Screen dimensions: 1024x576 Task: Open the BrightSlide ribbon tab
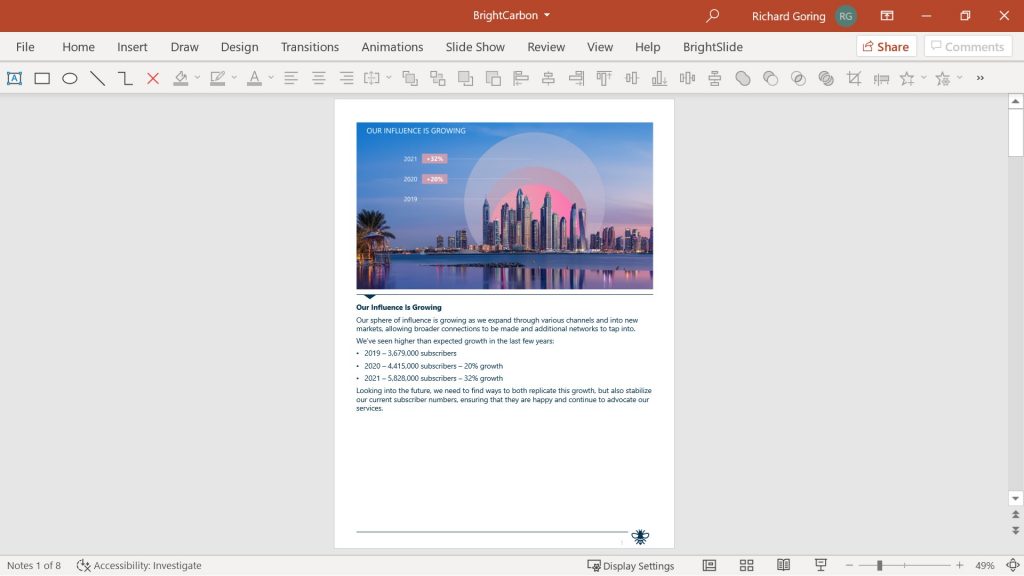click(x=712, y=46)
